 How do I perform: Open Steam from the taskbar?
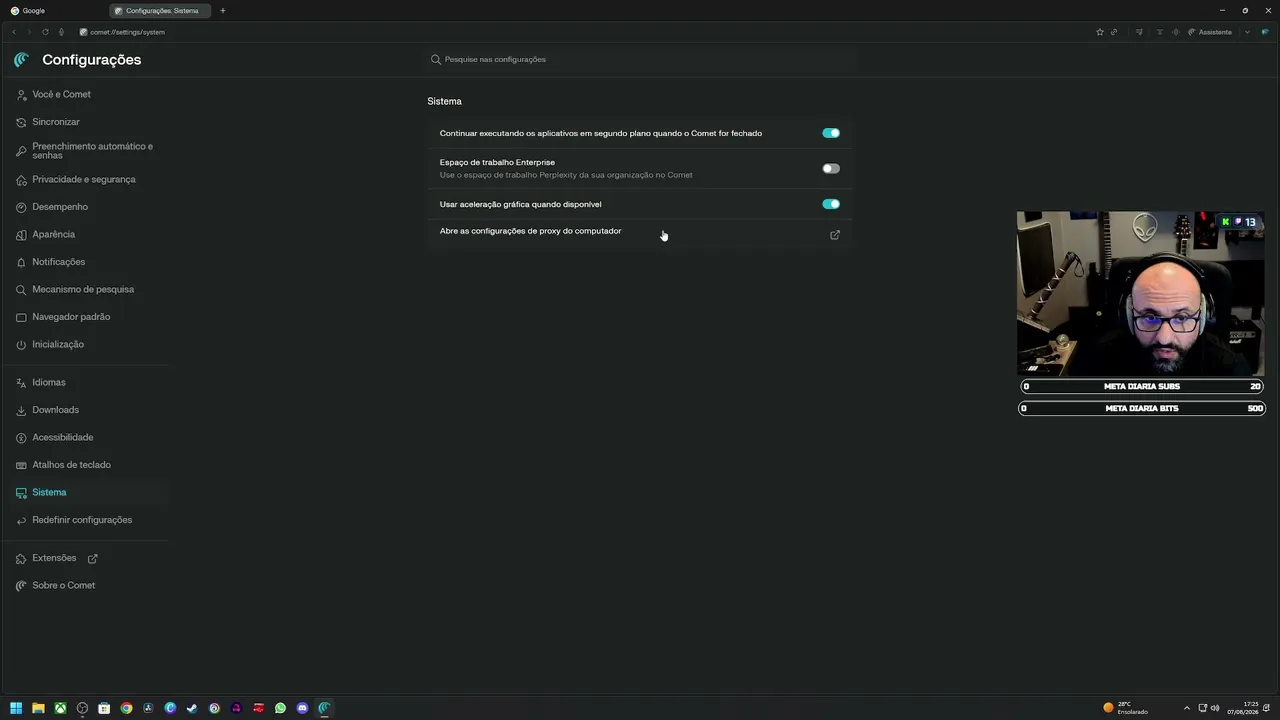[x=192, y=708]
